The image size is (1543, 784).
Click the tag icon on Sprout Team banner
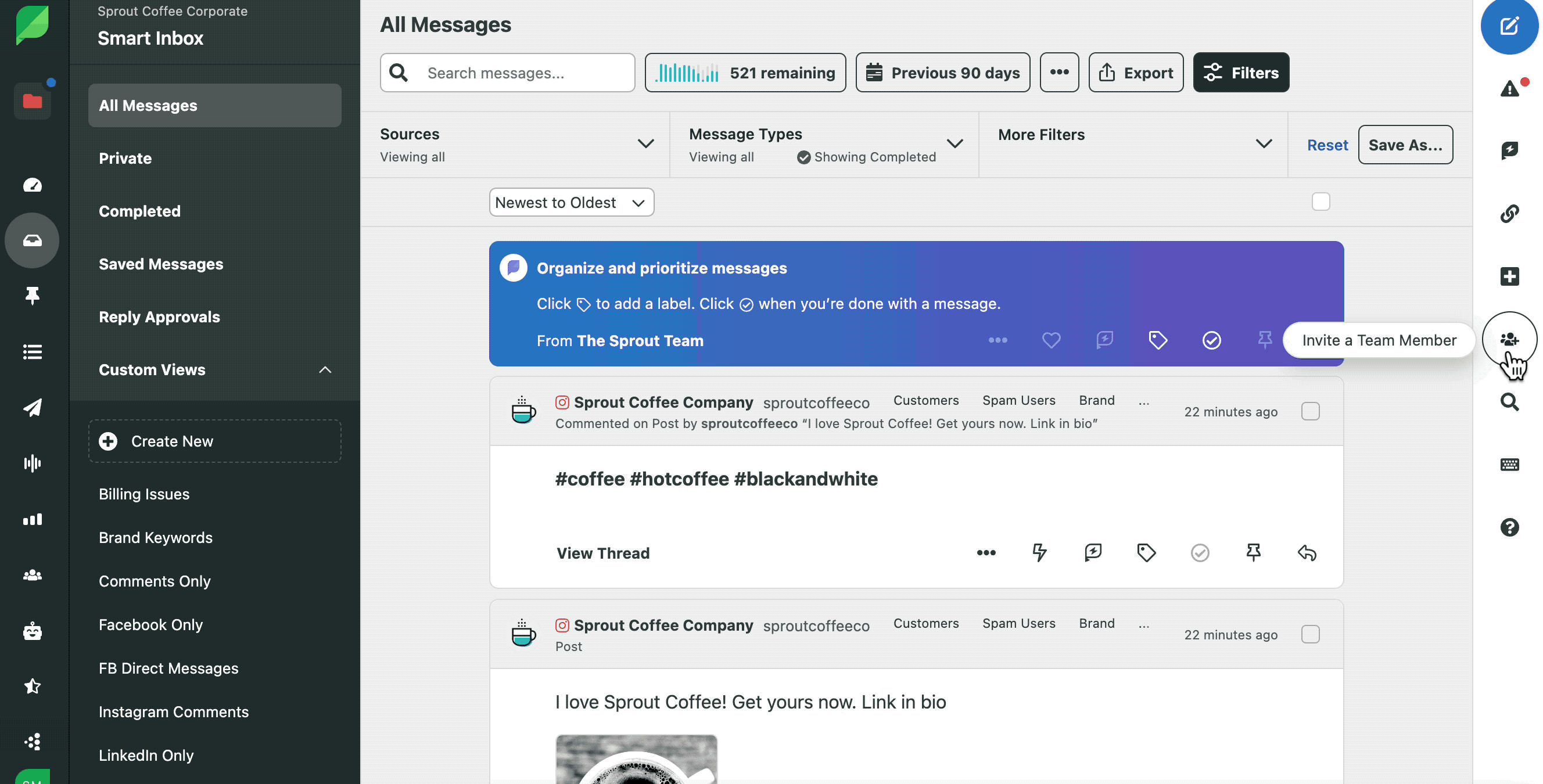coord(1158,340)
